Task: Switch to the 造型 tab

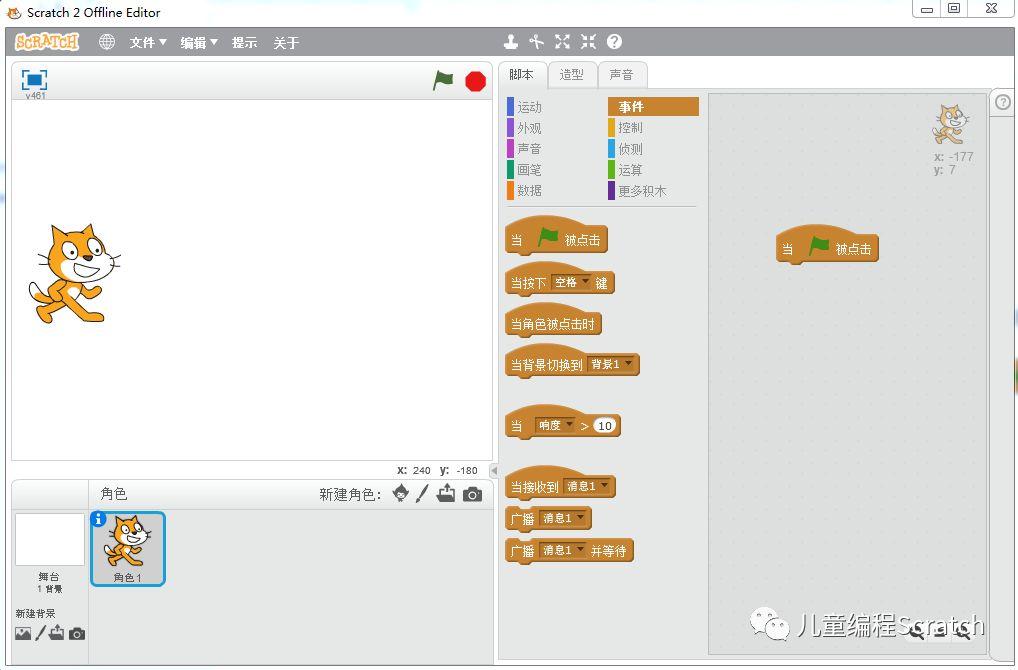Action: point(571,75)
